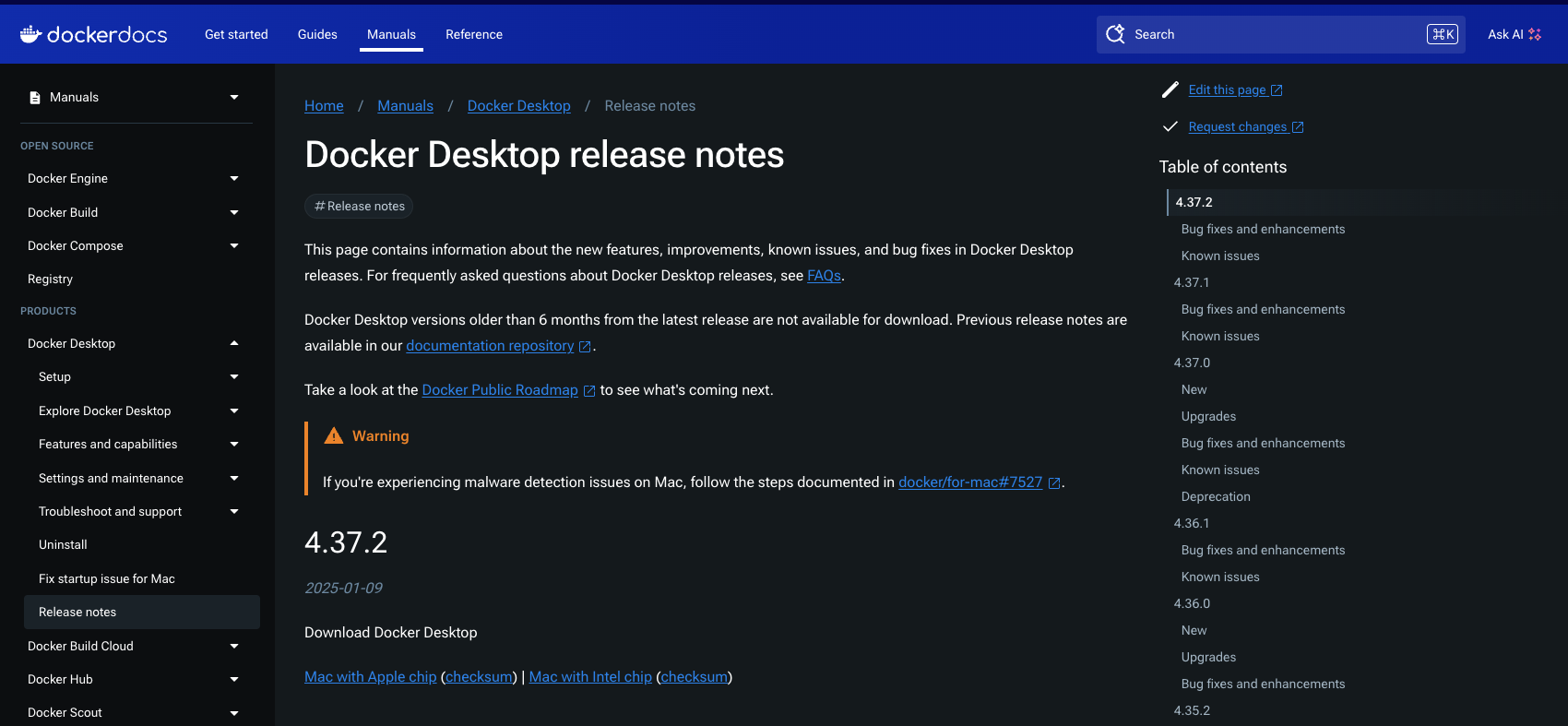Image resolution: width=1568 pixels, height=726 pixels.
Task: Jump to Deprecation in table of contents
Action: tap(1216, 496)
